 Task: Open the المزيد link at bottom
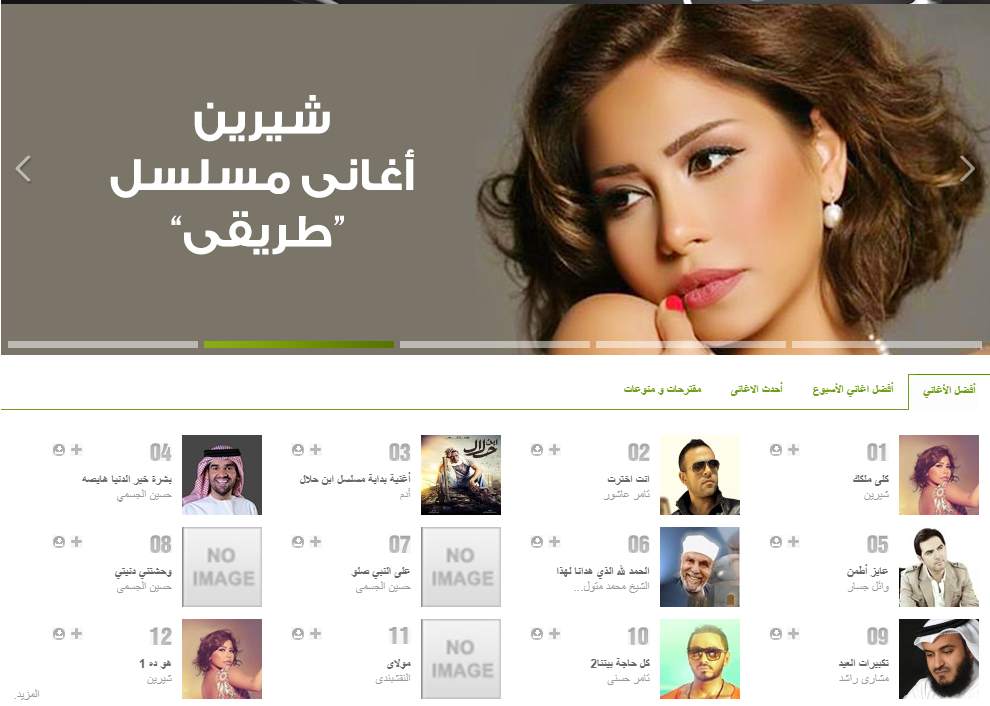(x=27, y=694)
